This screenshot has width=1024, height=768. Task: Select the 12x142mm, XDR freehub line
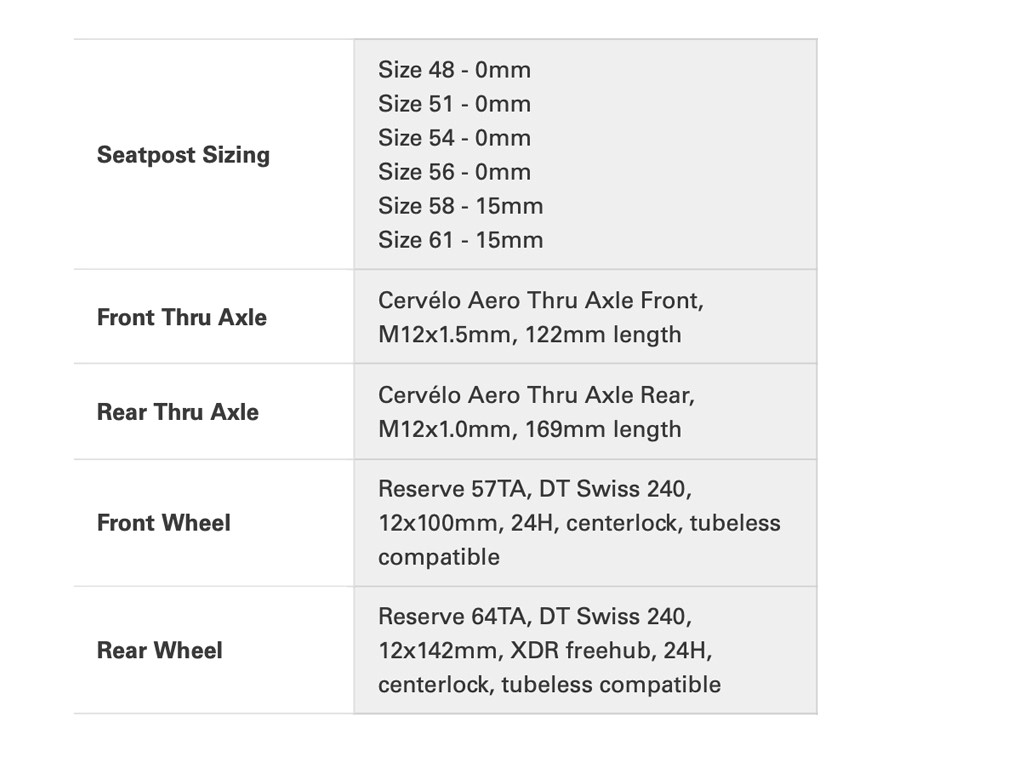[x=544, y=651]
